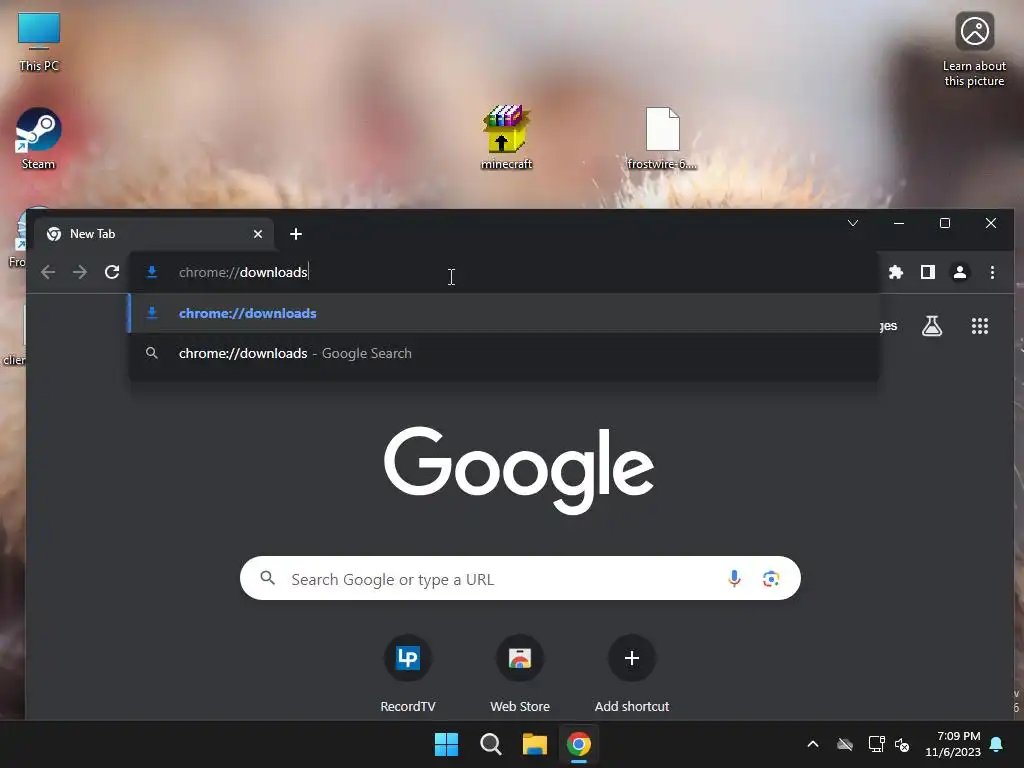
Task: Focus the Search Google or type a URL box
Action: point(520,579)
